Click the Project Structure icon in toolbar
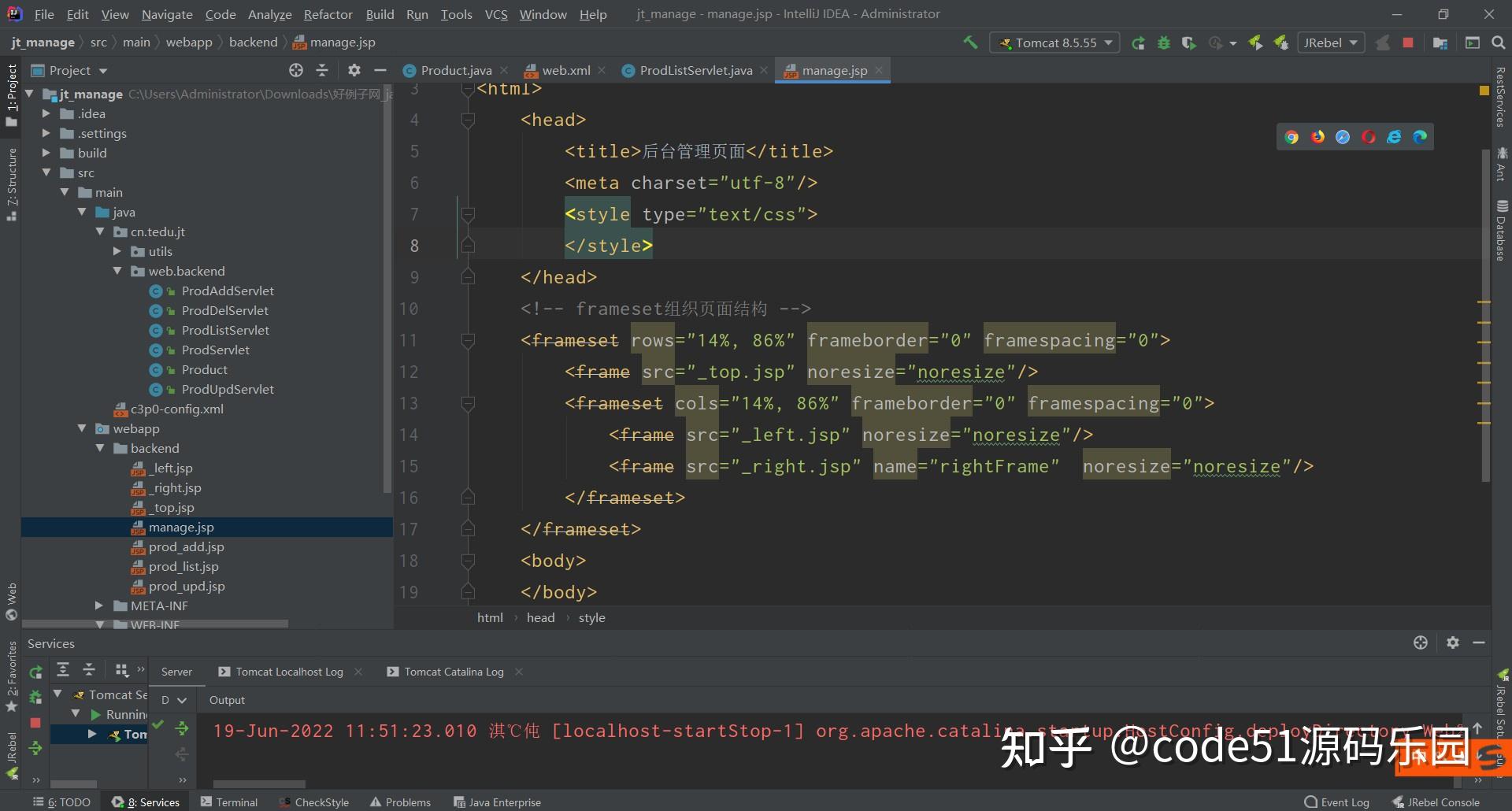The width and height of the screenshot is (1512, 811). point(1440,43)
